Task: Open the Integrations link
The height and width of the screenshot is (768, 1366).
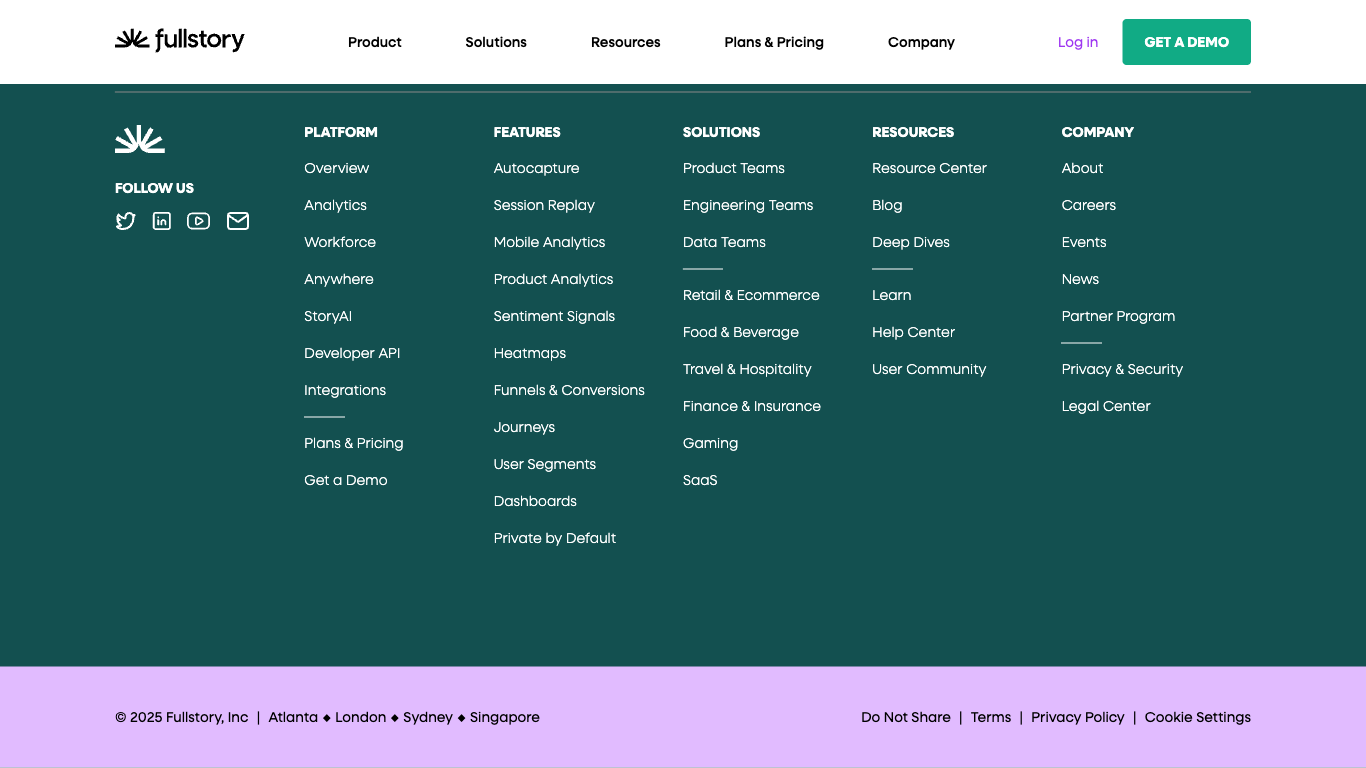Action: coord(345,390)
